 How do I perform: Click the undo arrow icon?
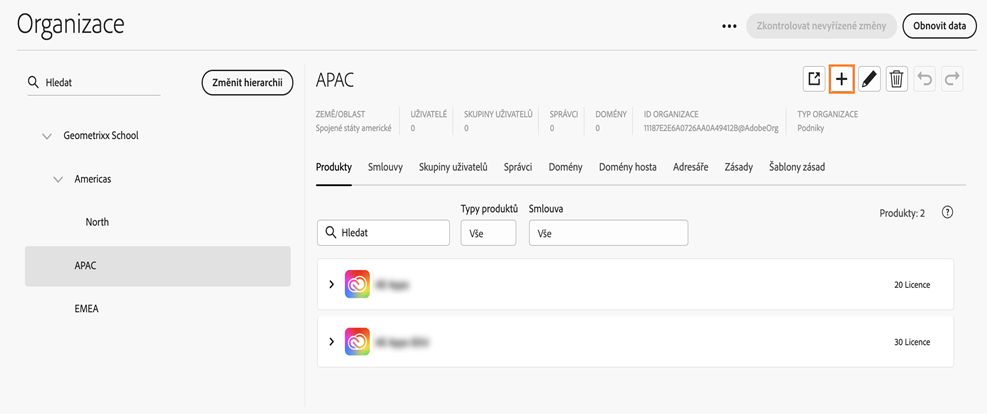[x=925, y=79]
